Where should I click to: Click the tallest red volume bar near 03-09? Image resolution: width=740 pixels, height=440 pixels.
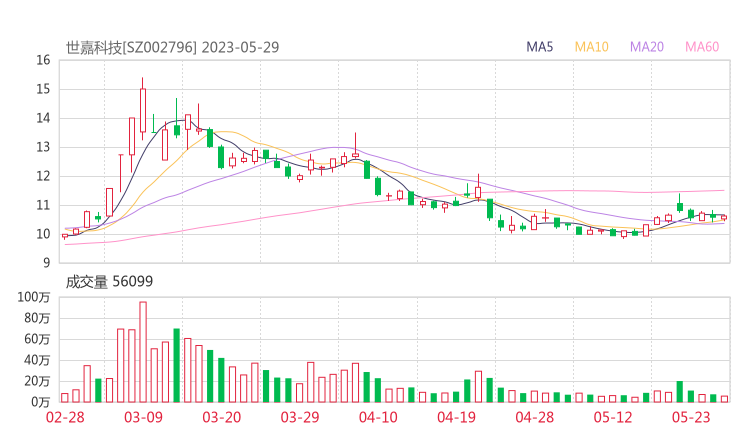143,352
